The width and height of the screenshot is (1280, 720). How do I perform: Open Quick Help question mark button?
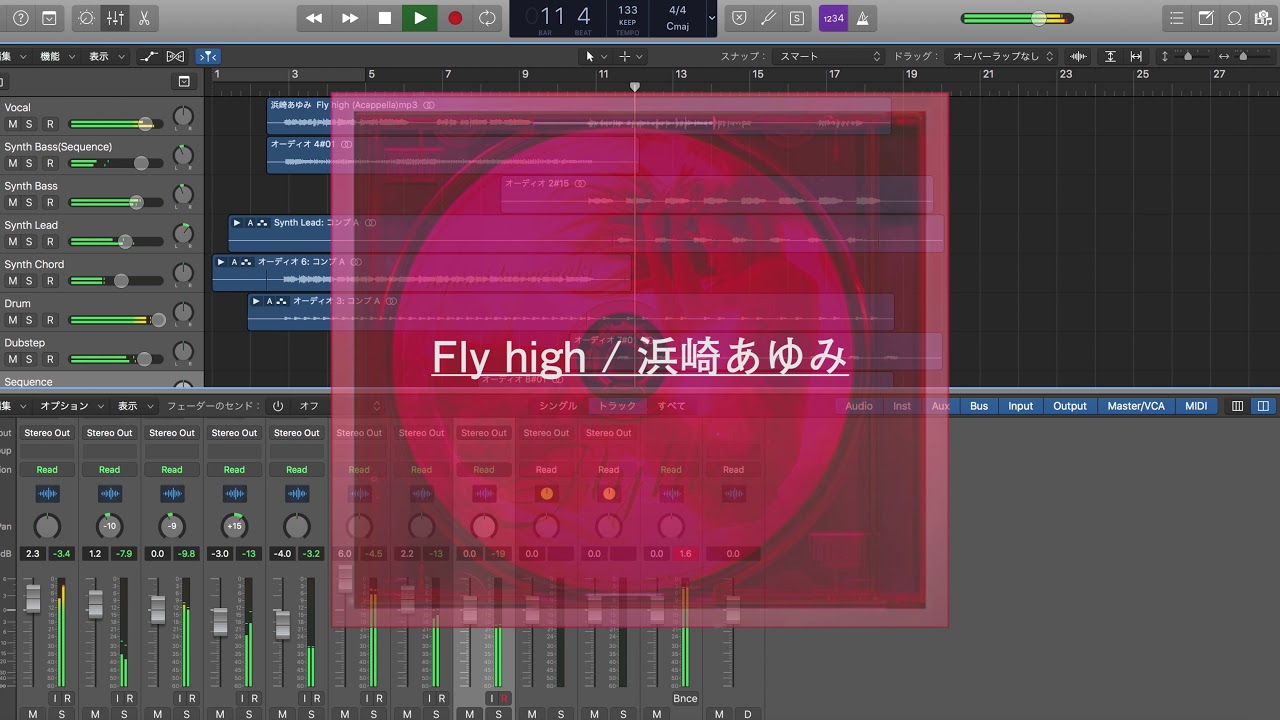(x=21, y=18)
